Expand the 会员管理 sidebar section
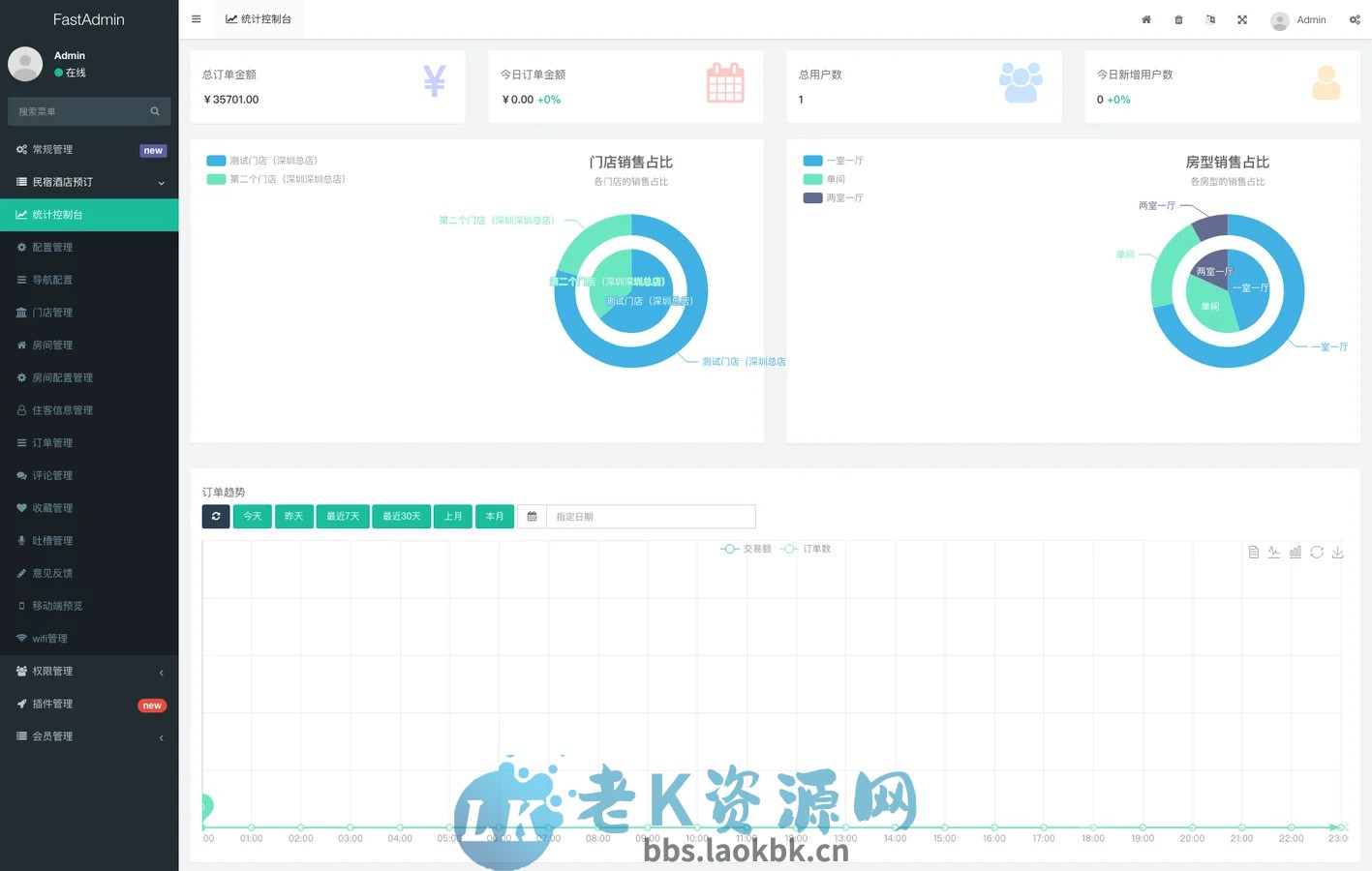Viewport: 1372px width, 871px height. [x=89, y=736]
